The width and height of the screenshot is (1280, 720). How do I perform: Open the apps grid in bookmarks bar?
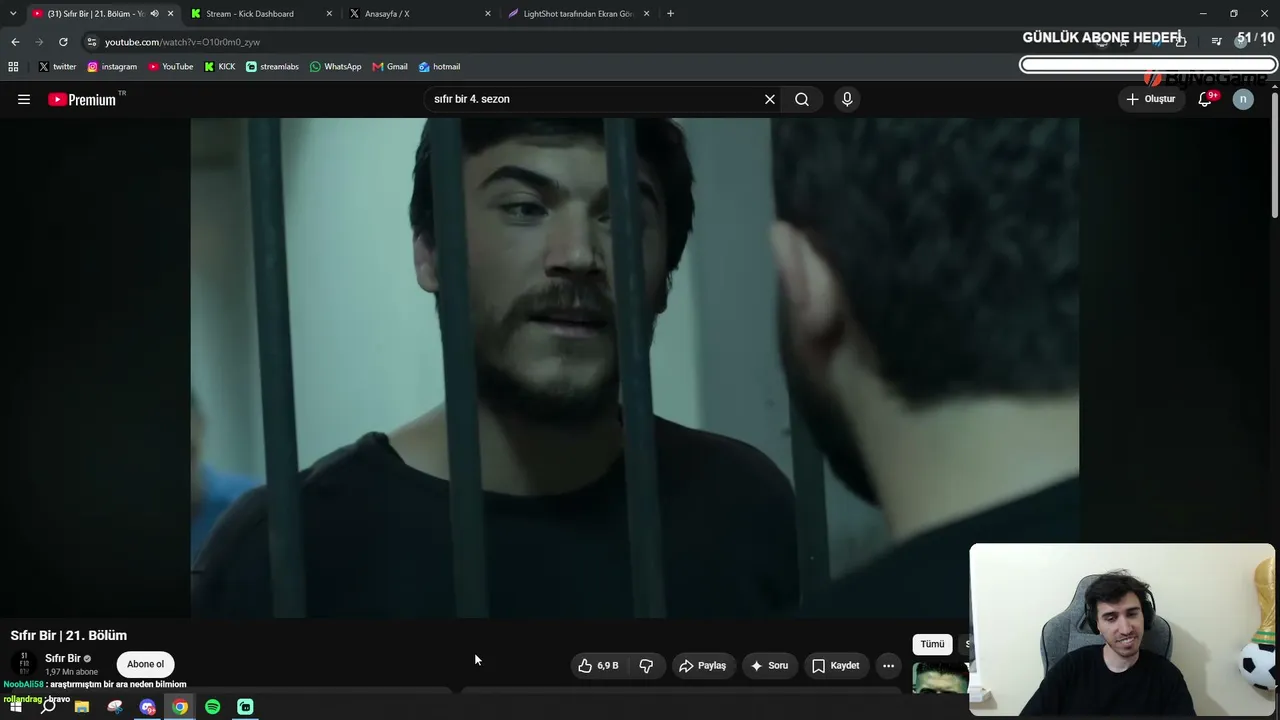pos(13,67)
